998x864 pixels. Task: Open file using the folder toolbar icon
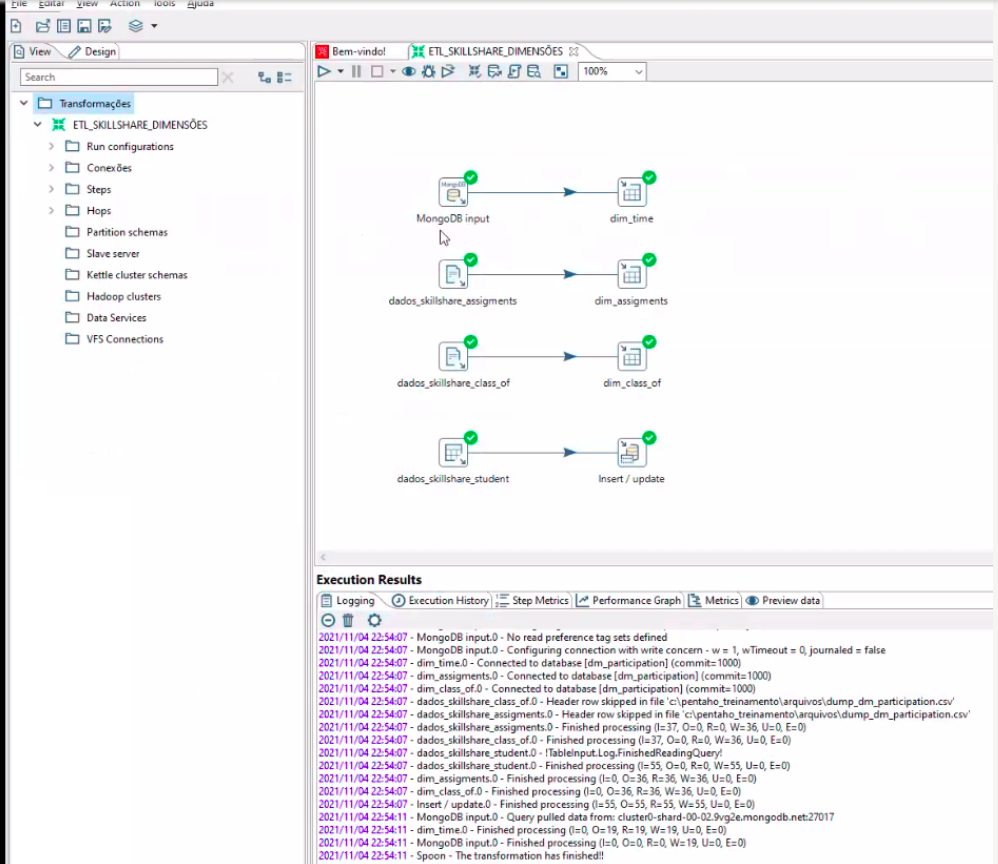click(43, 26)
